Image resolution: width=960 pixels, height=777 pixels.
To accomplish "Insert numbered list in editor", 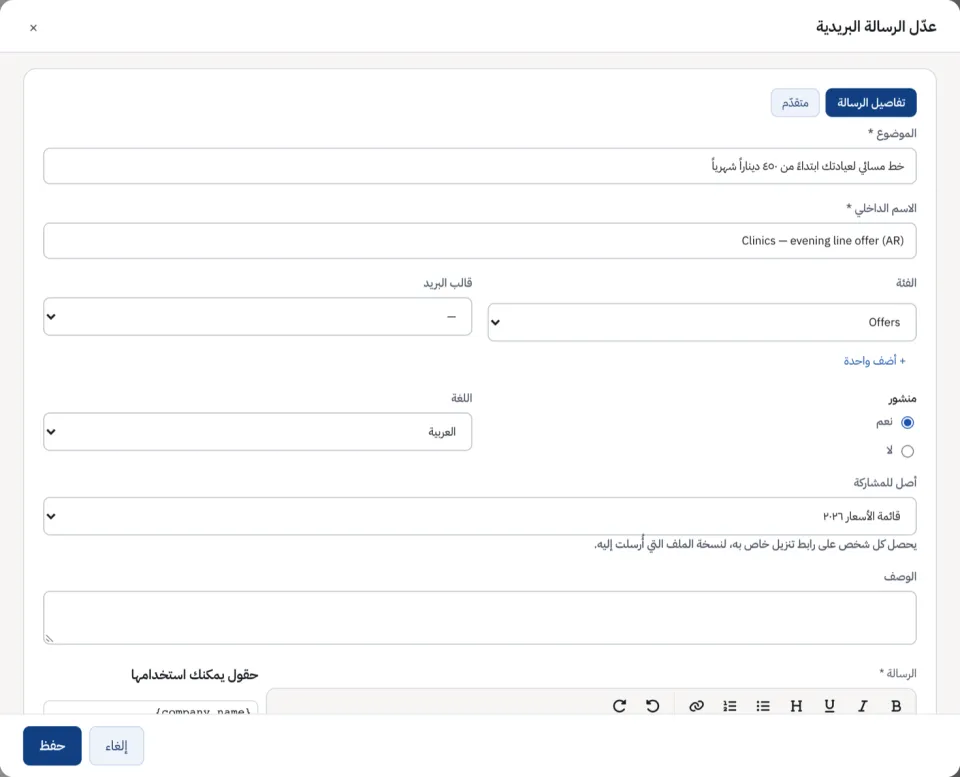I will 730,706.
